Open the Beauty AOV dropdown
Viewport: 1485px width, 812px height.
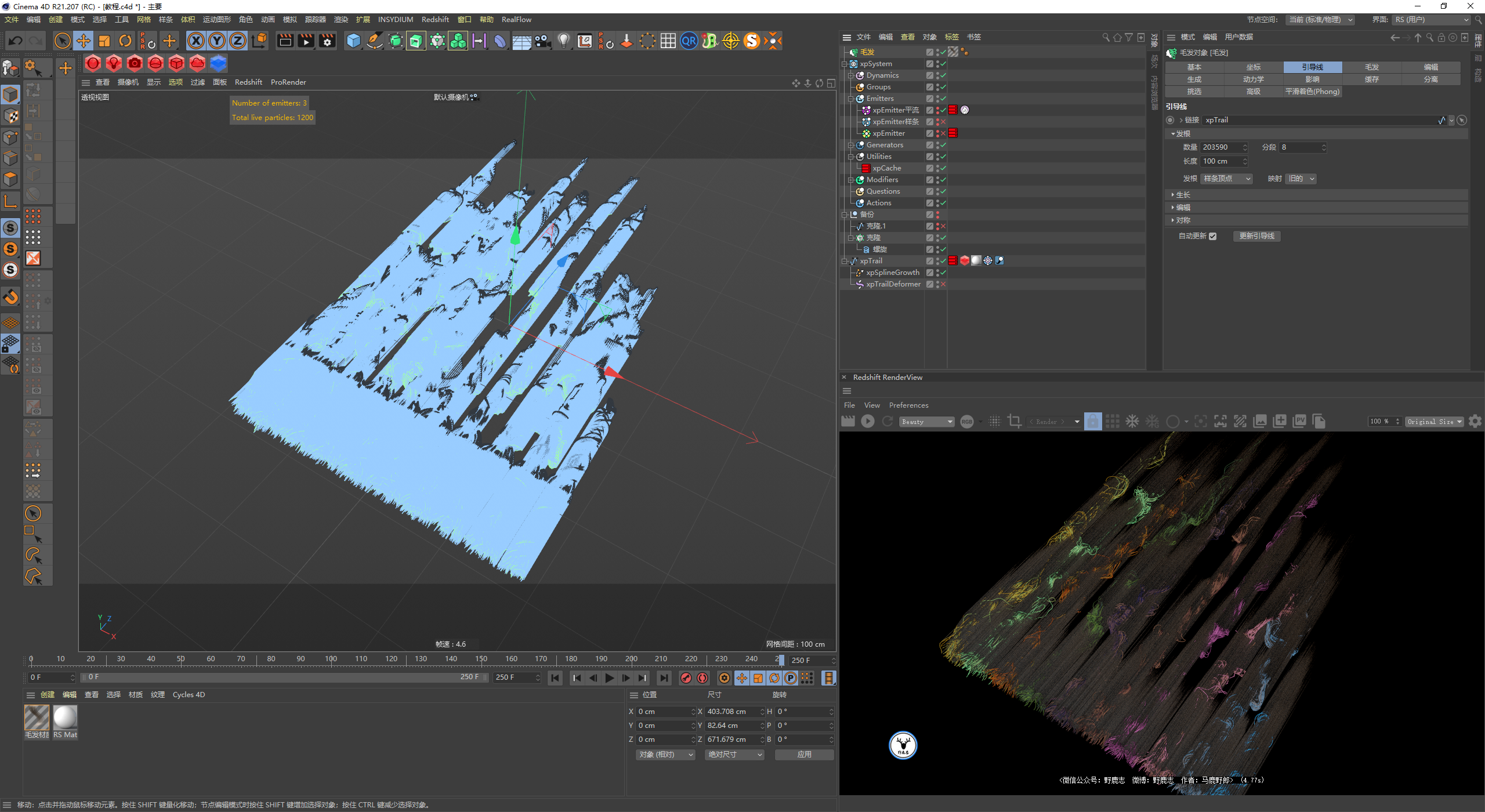click(926, 422)
